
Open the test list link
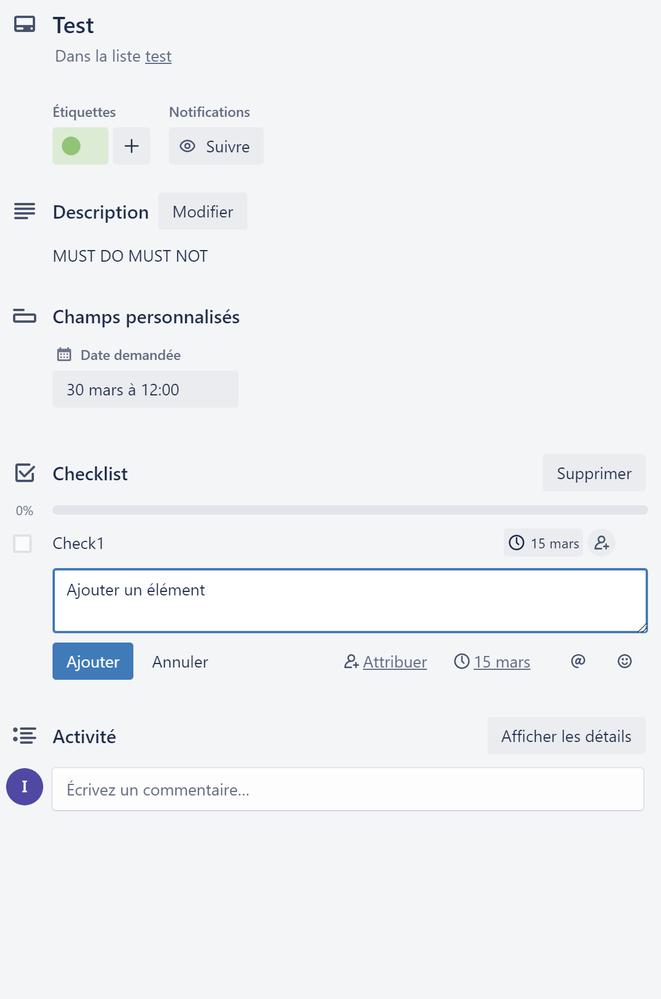pyautogui.click(x=158, y=56)
